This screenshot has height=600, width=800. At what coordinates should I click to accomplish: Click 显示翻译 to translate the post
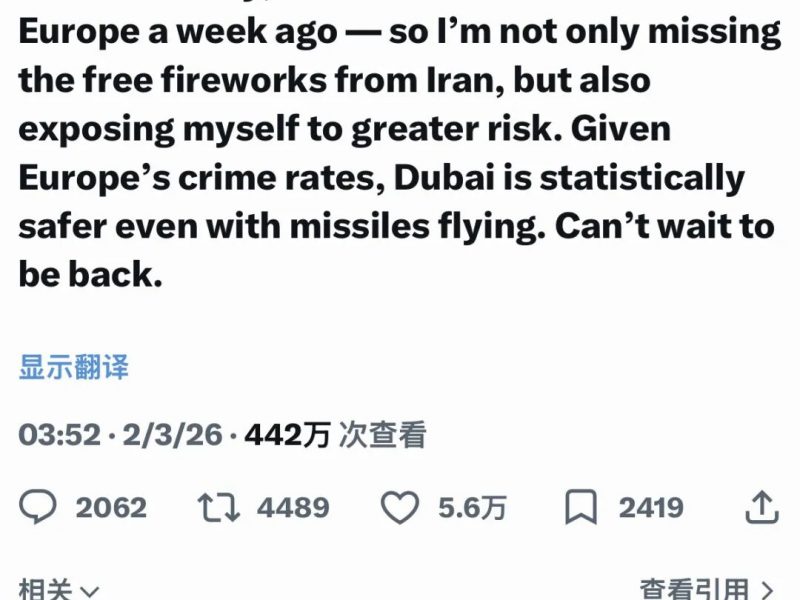click(x=73, y=367)
